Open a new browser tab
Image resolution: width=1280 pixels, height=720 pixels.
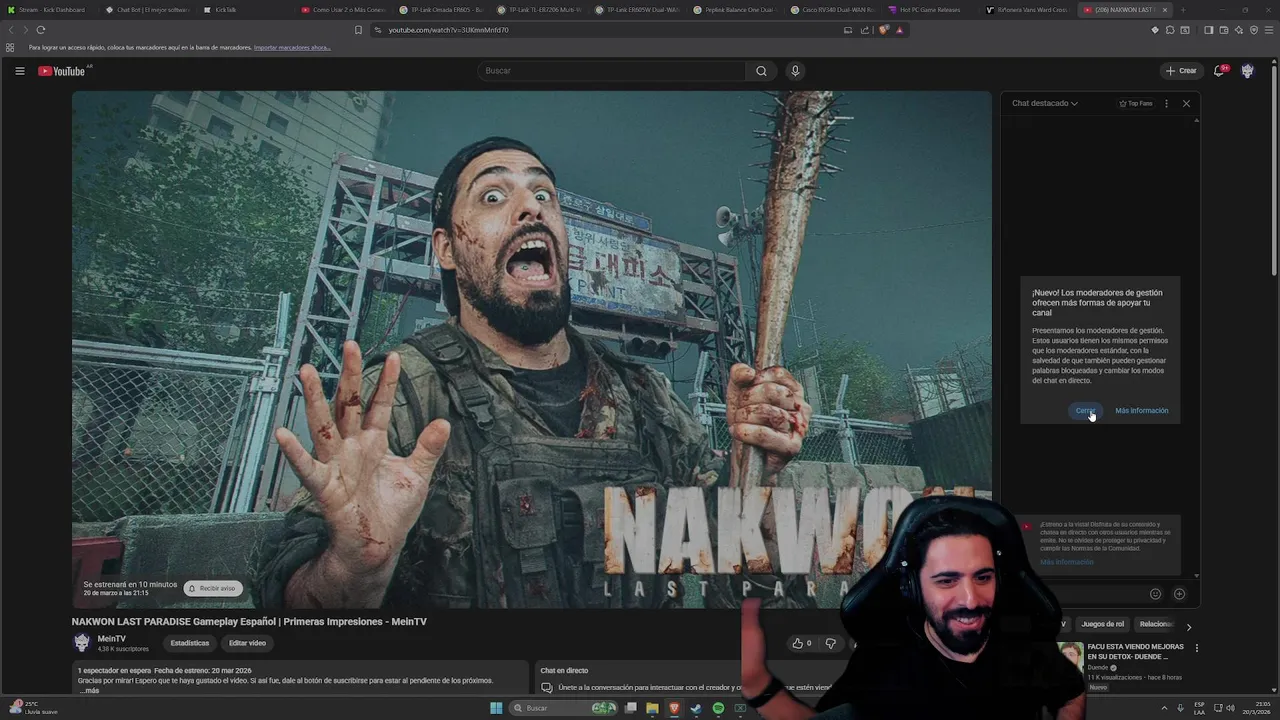pos(1182,10)
